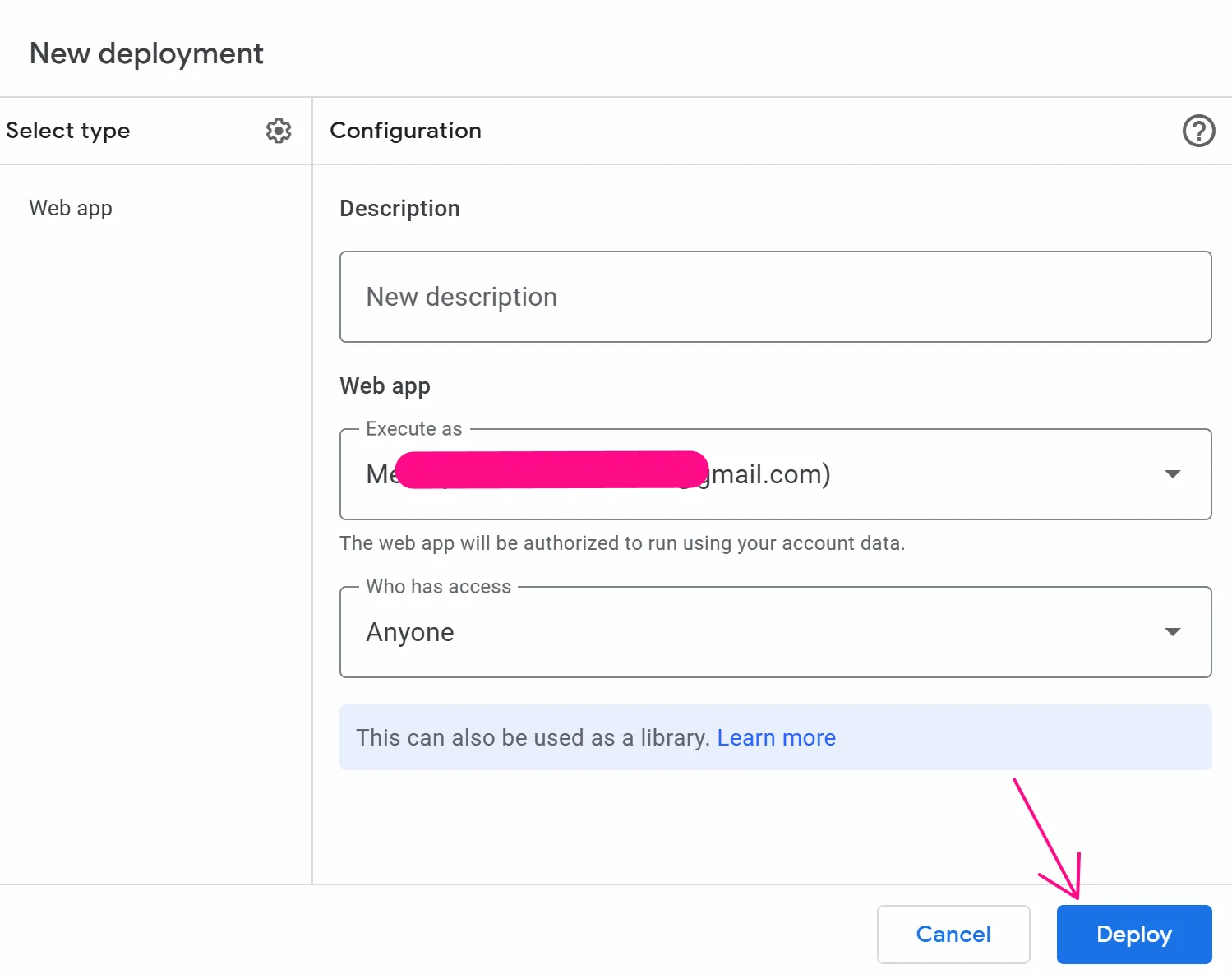Click the blue Deploy button
This screenshot has width=1232, height=974.
1133,935
